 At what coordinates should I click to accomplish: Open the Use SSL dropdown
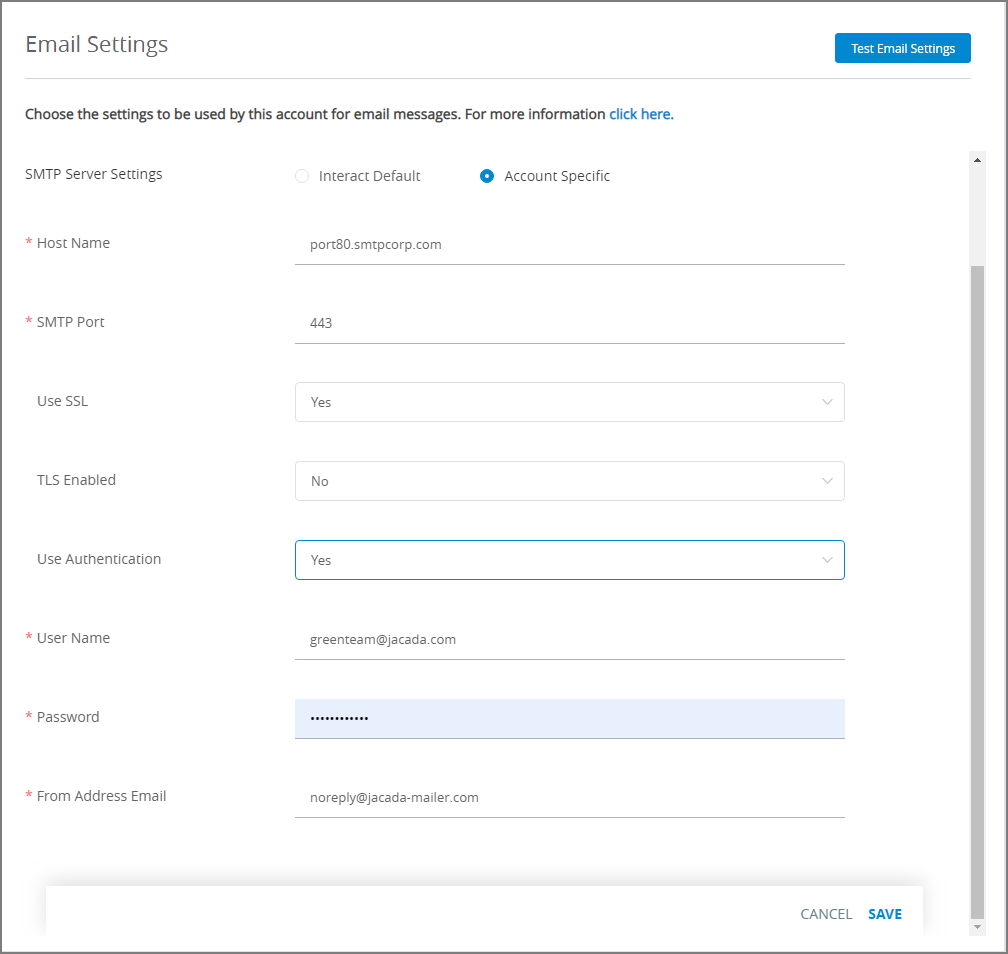click(570, 402)
